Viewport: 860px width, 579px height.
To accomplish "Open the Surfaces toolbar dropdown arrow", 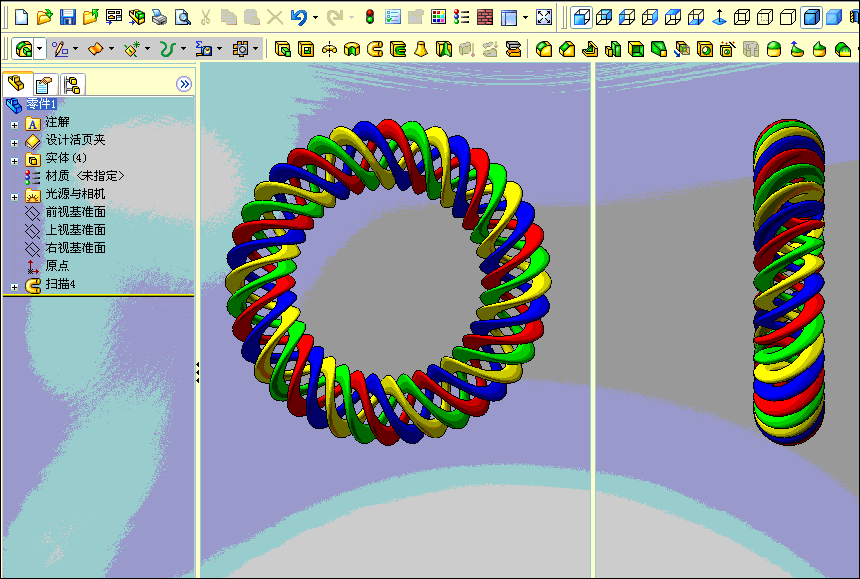I will click(111, 49).
